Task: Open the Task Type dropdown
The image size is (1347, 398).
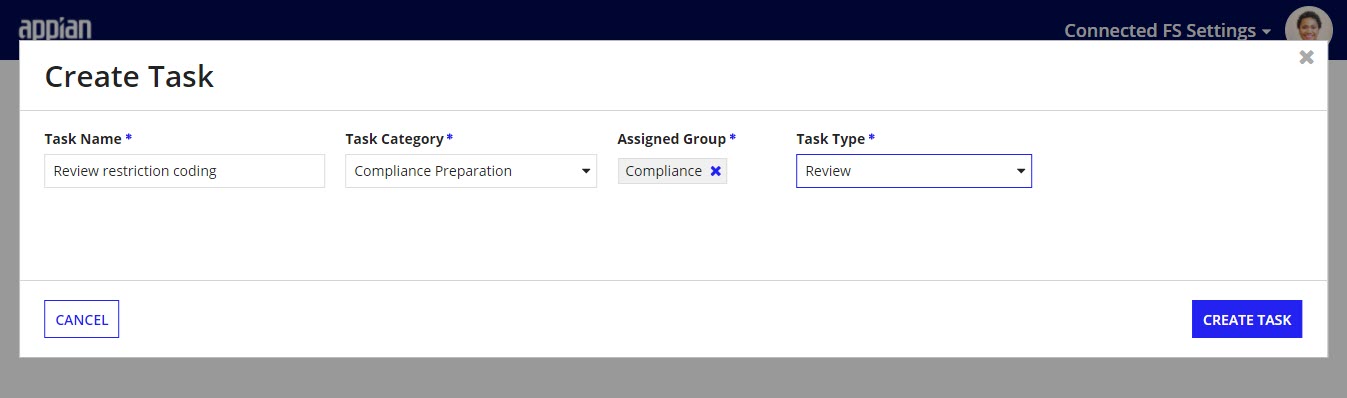Action: [914, 171]
